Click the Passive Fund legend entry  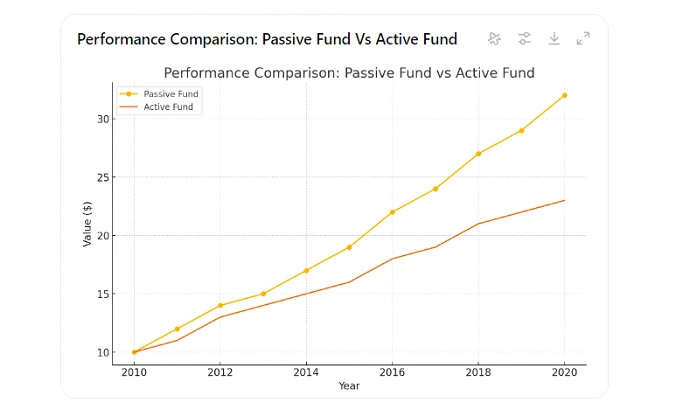[159, 94]
